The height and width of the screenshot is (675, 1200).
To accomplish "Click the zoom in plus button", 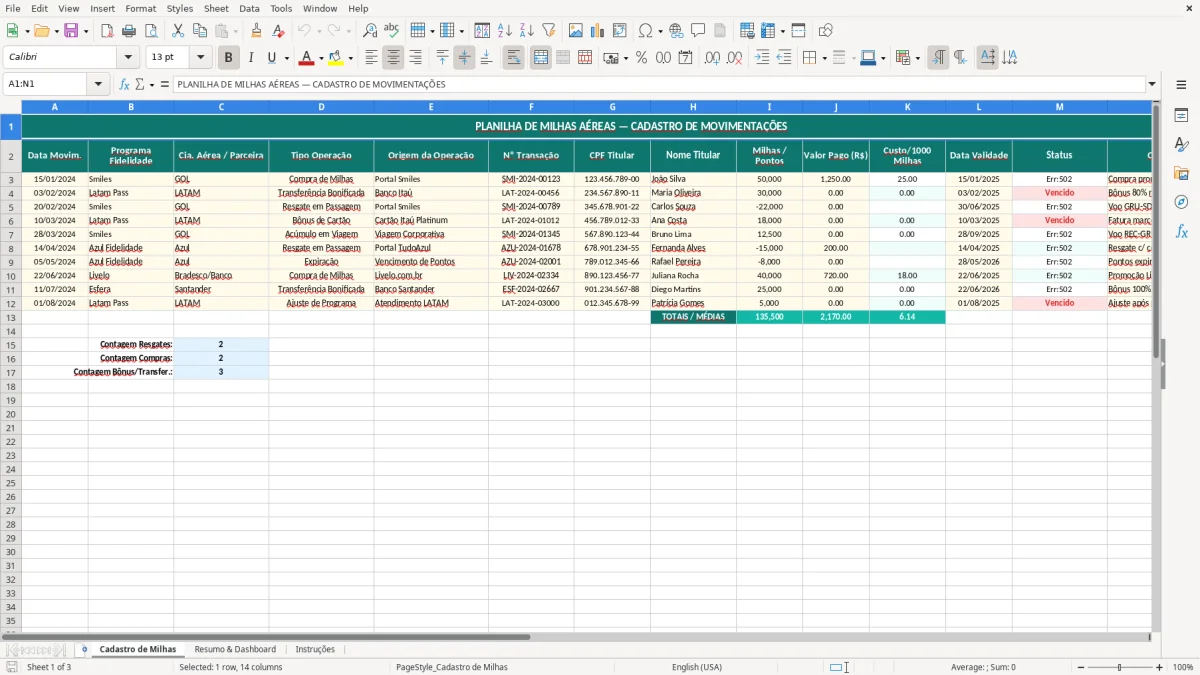I will [1160, 667].
